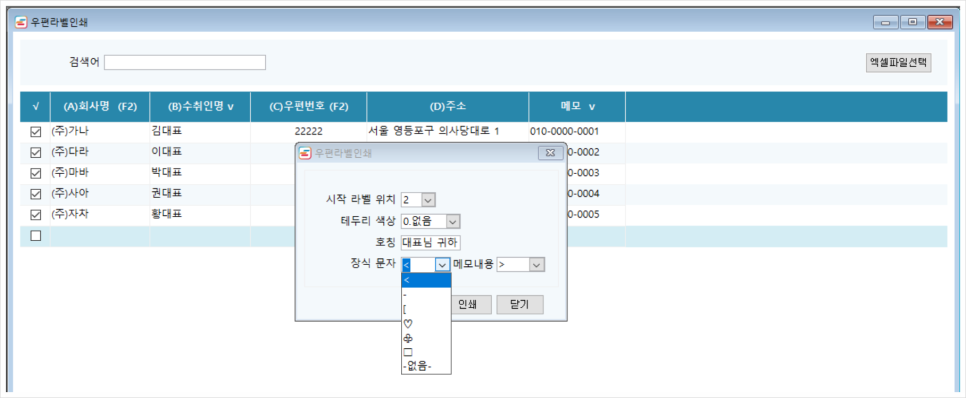Sort by (B)수취인명 column header

point(200,107)
